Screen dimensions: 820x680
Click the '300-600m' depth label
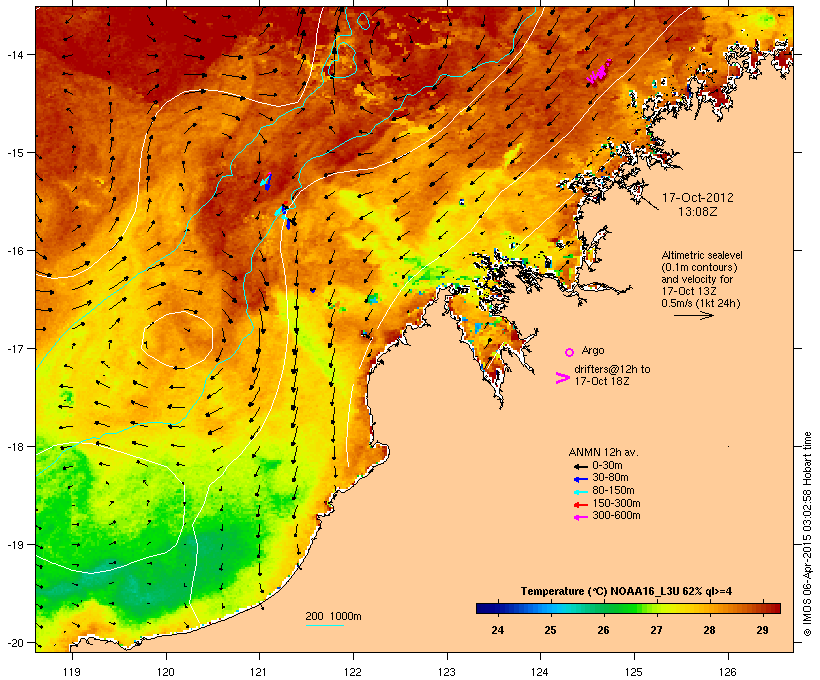(x=617, y=516)
